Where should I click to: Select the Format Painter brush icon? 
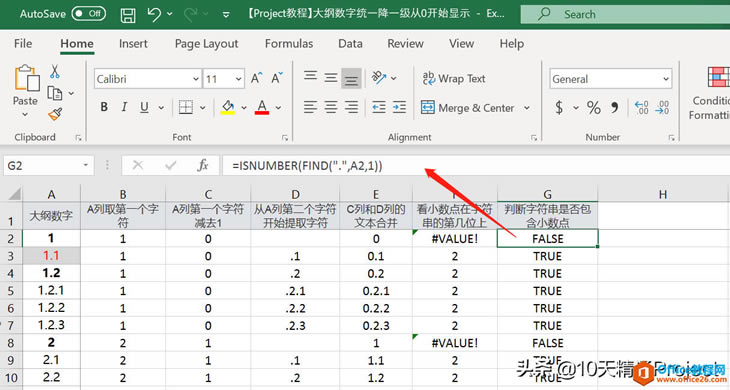pyautogui.click(x=55, y=114)
